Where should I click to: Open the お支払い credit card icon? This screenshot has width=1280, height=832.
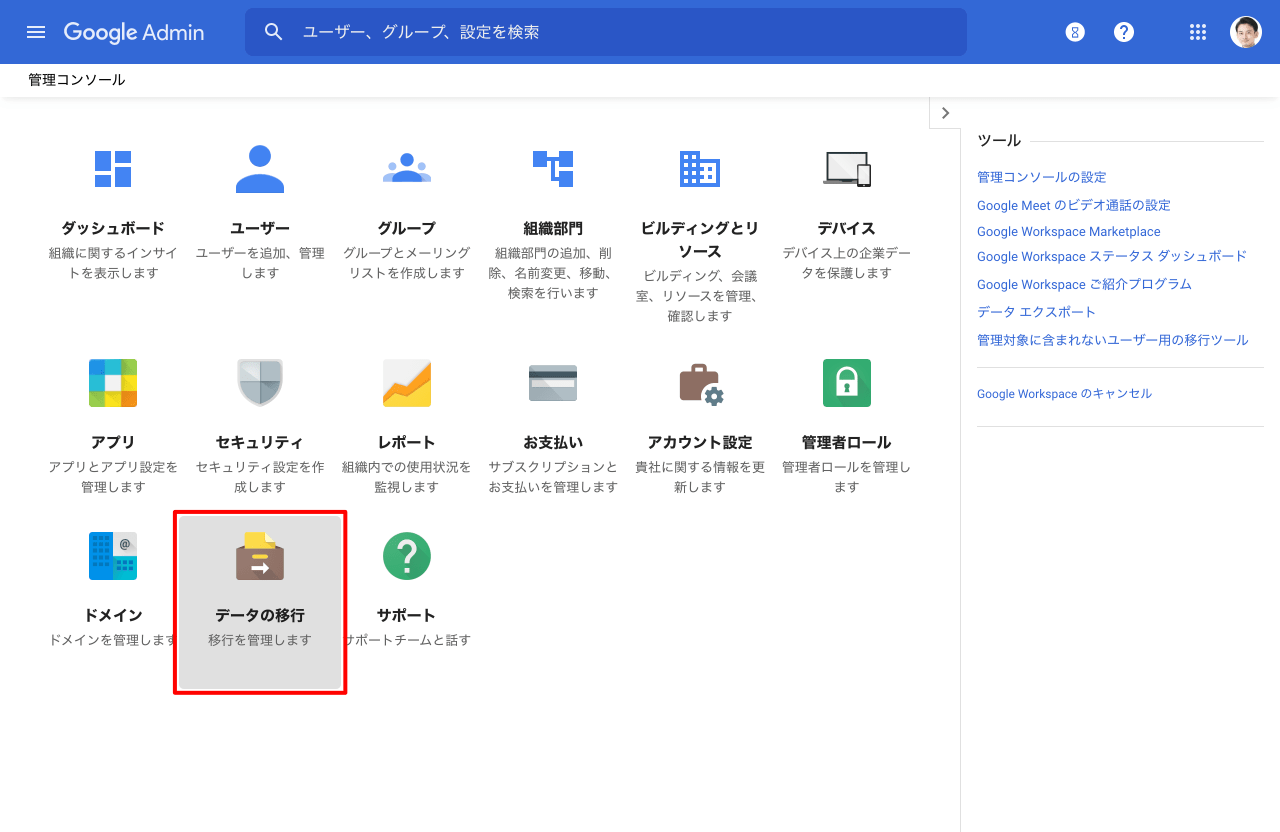click(553, 383)
